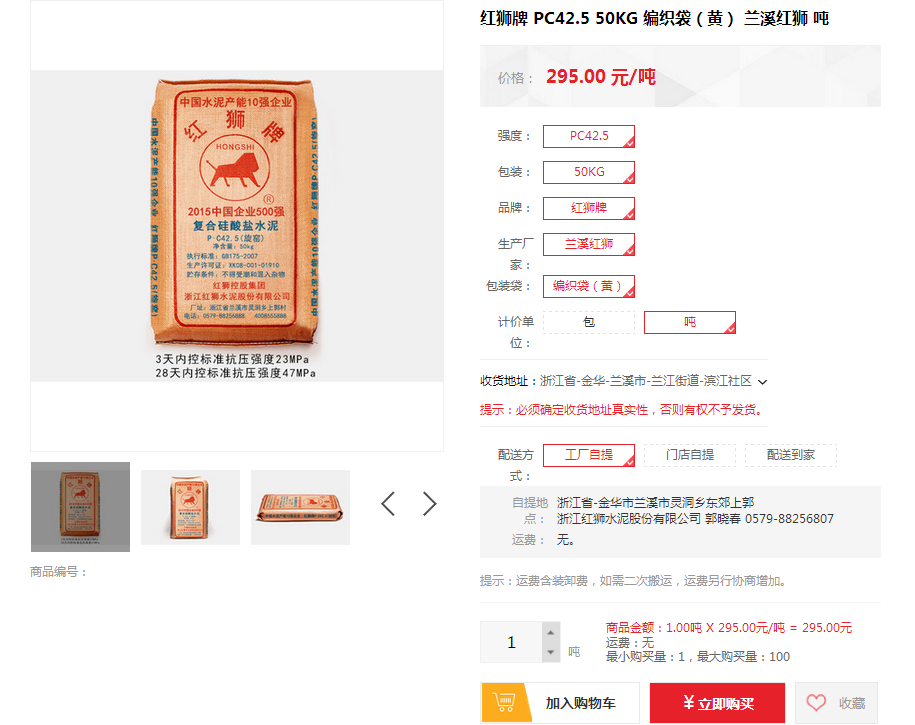Image resolution: width=915 pixels, height=725 pixels.
Task: Open first cement bag thumbnail
Action: [81, 507]
